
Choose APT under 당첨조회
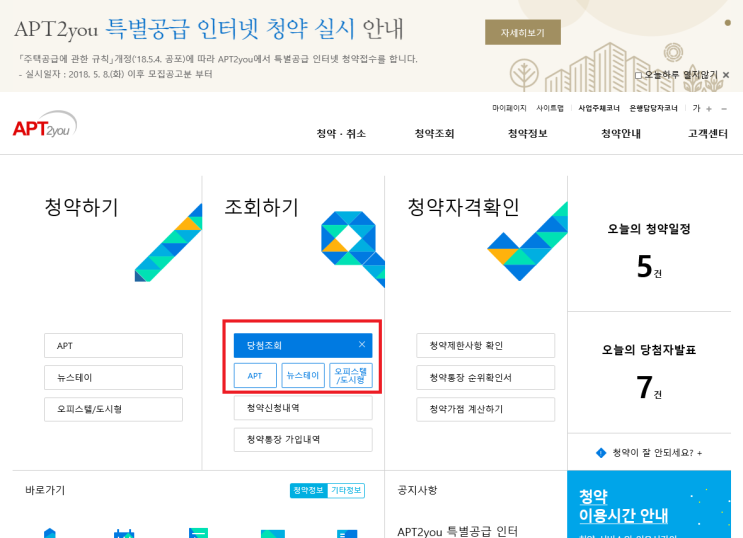(x=255, y=375)
